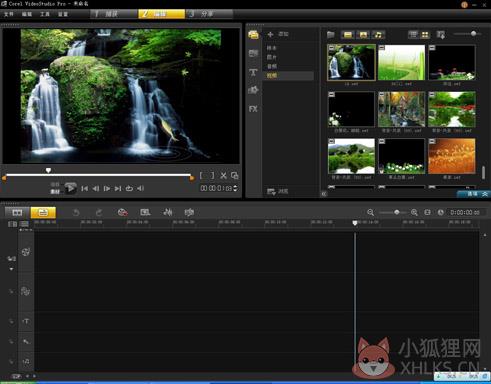491x384 pixels.
Task: Open the Track Manager show all tracks icon
Action: point(12,224)
